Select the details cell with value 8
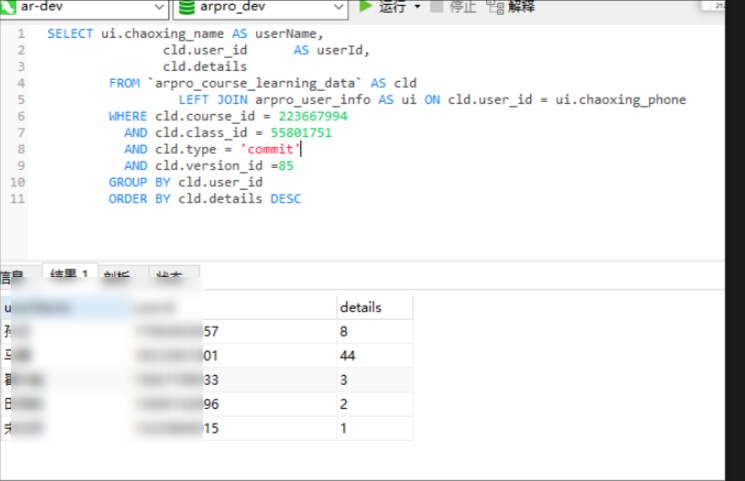The width and height of the screenshot is (745, 481). (x=374, y=331)
